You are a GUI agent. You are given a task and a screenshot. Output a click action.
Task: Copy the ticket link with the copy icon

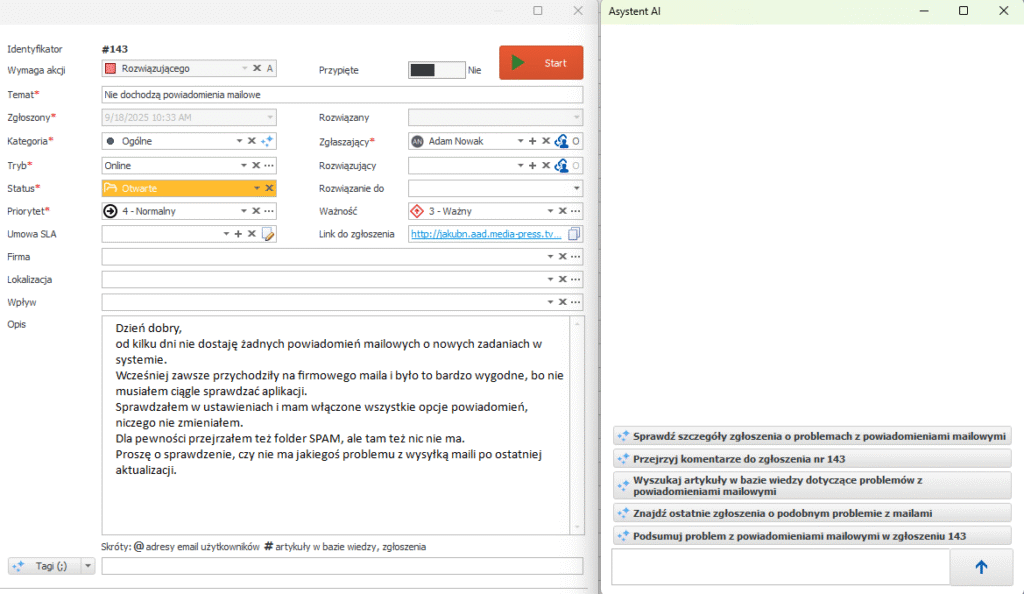pos(574,234)
